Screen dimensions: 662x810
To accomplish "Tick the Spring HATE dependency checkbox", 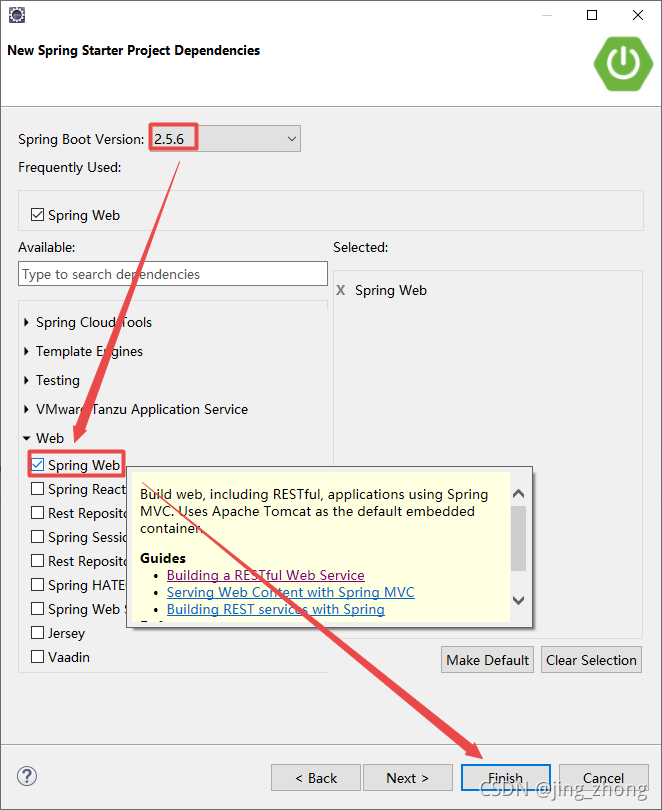I will 37,585.
